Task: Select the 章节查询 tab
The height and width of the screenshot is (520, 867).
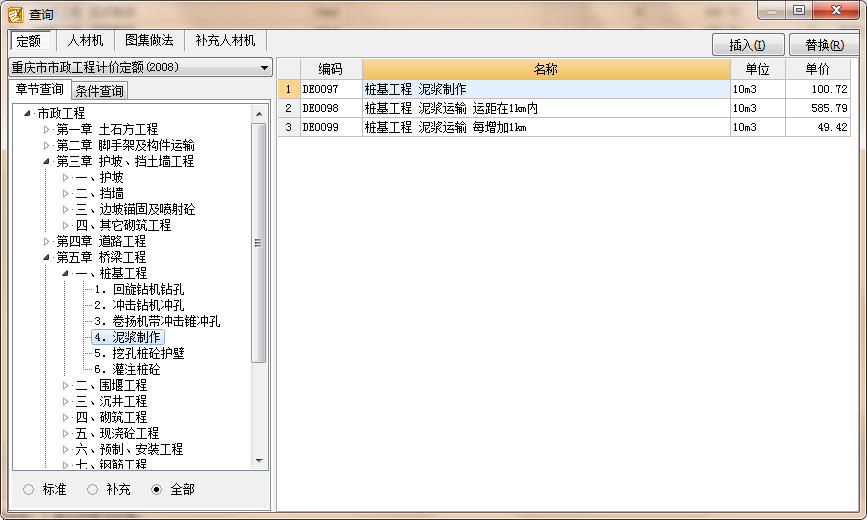Action: click(x=40, y=90)
